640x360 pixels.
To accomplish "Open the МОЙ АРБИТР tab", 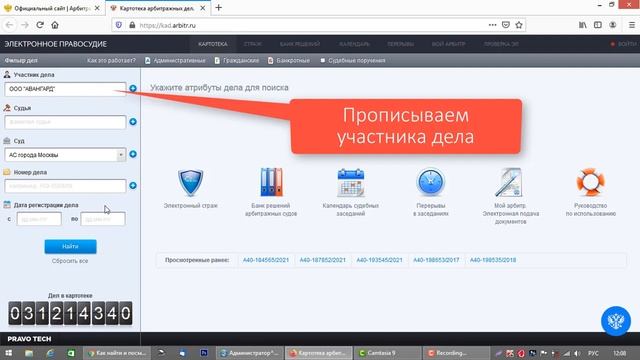I will tap(448, 44).
